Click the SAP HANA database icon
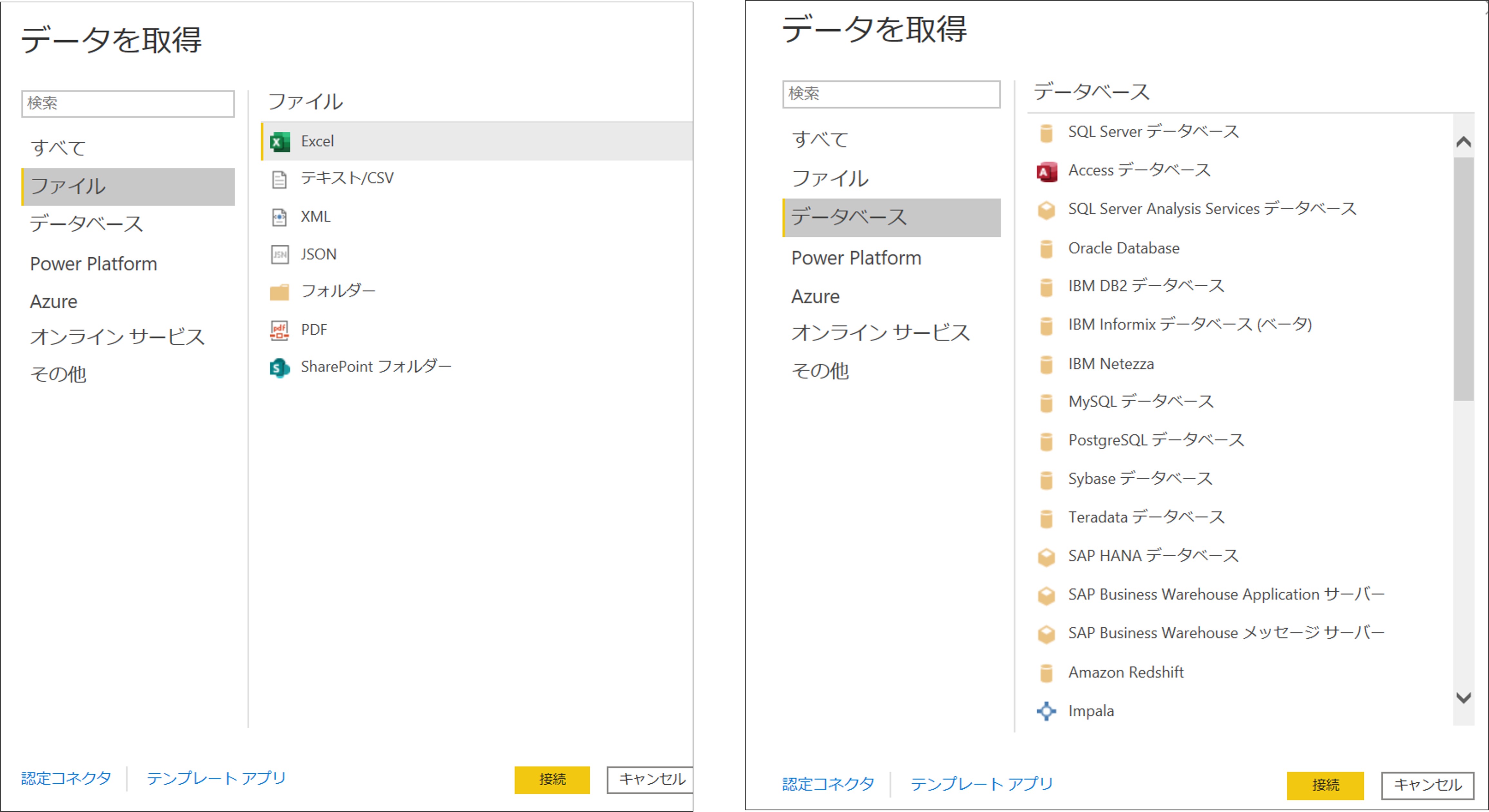 tap(1046, 557)
